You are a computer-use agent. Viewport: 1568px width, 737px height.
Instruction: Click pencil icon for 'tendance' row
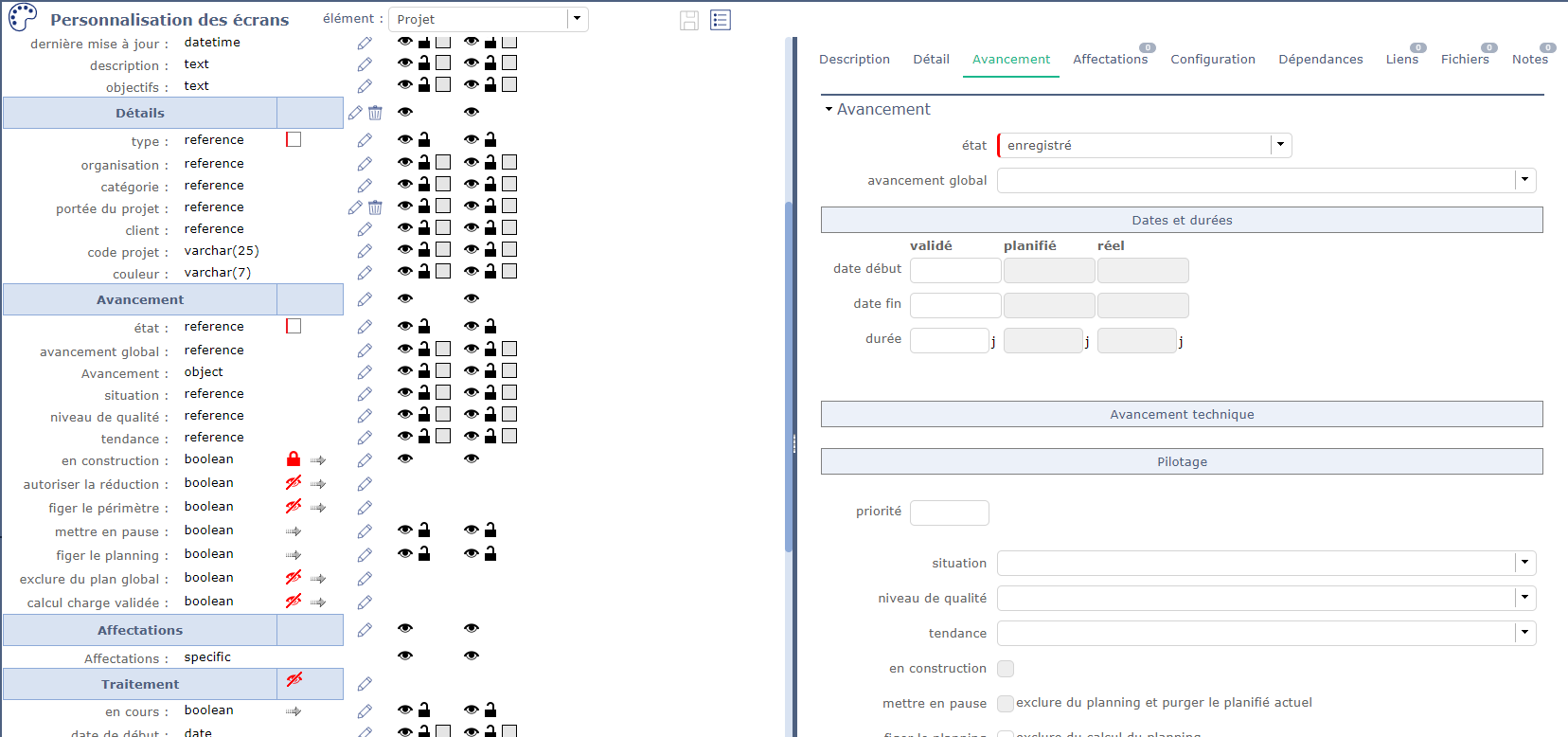[365, 438]
